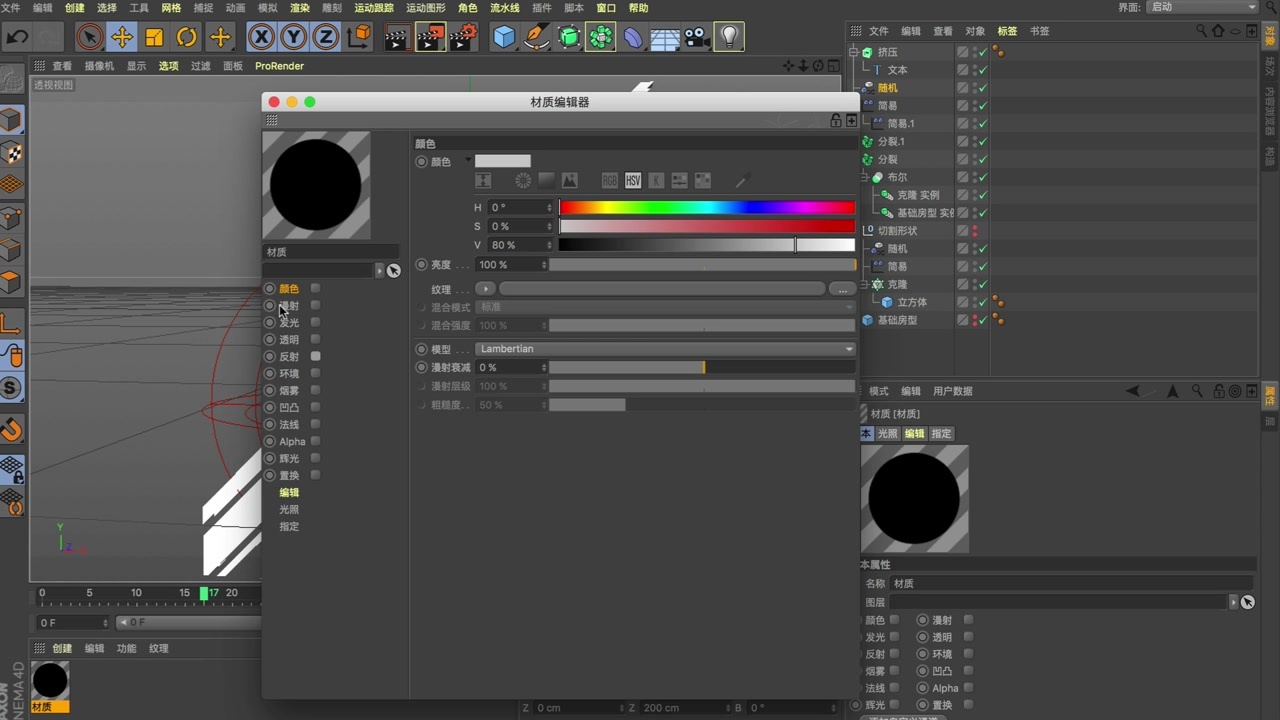
Task: Pick a color with the eyedropper
Action: click(742, 181)
